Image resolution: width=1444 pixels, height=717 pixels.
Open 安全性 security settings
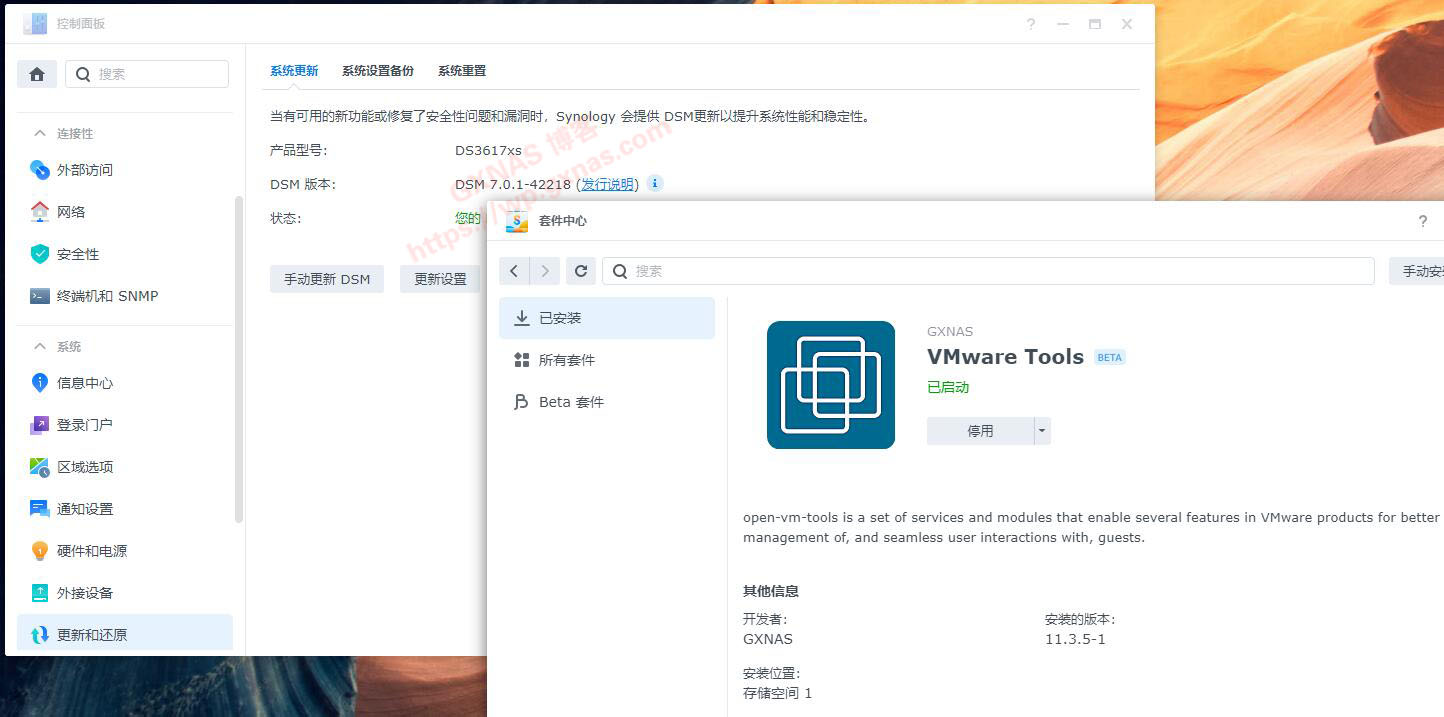[x=78, y=254]
